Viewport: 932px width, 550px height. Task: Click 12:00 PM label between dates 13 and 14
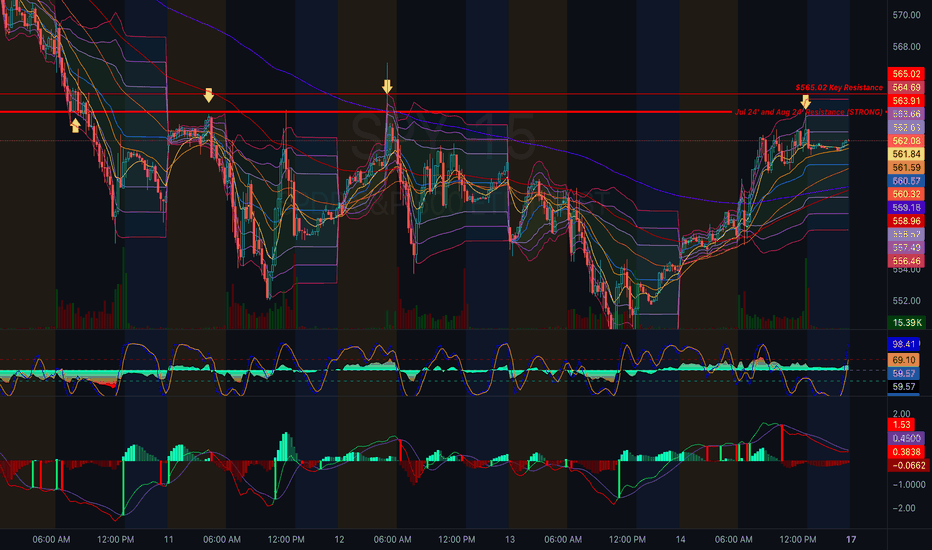(627, 539)
